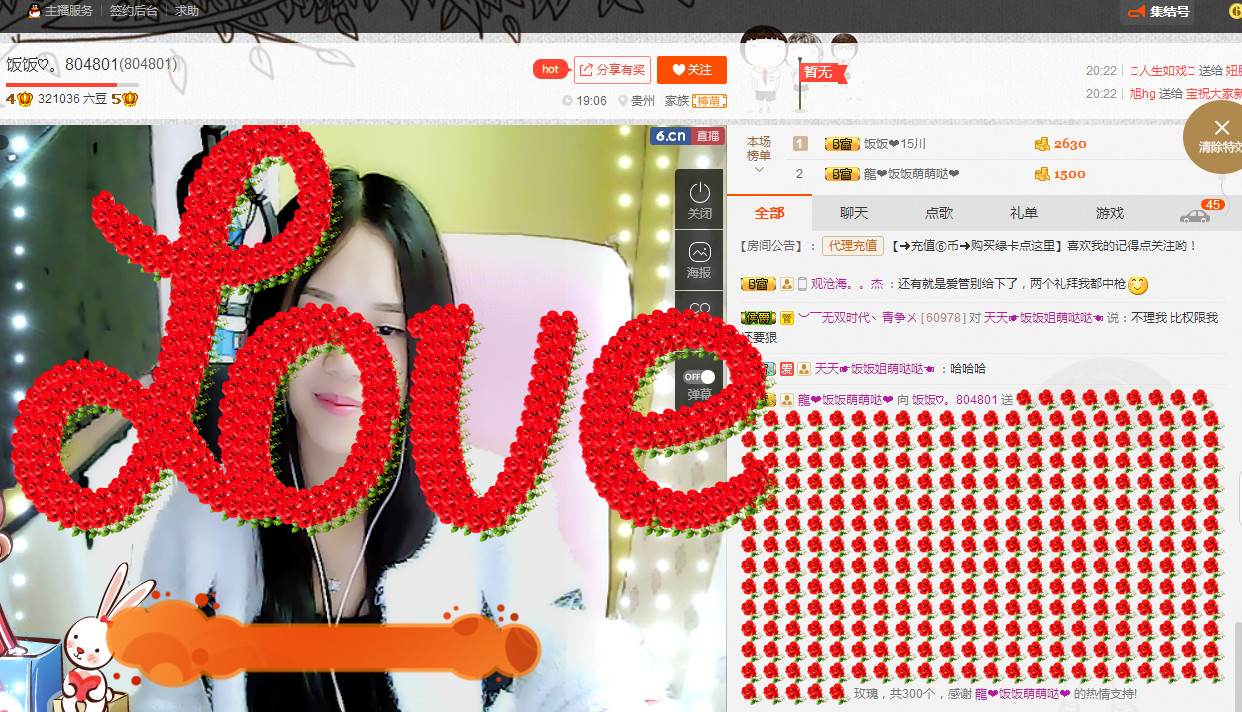1242x712 pixels.
Task: Follow the streamer with 关注 button
Action: tap(692, 70)
